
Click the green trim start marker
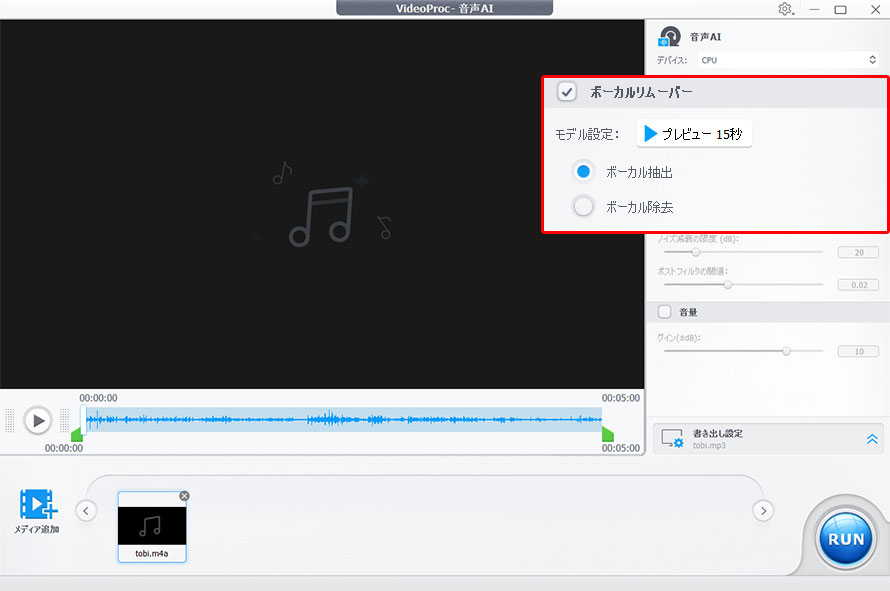pos(77,435)
